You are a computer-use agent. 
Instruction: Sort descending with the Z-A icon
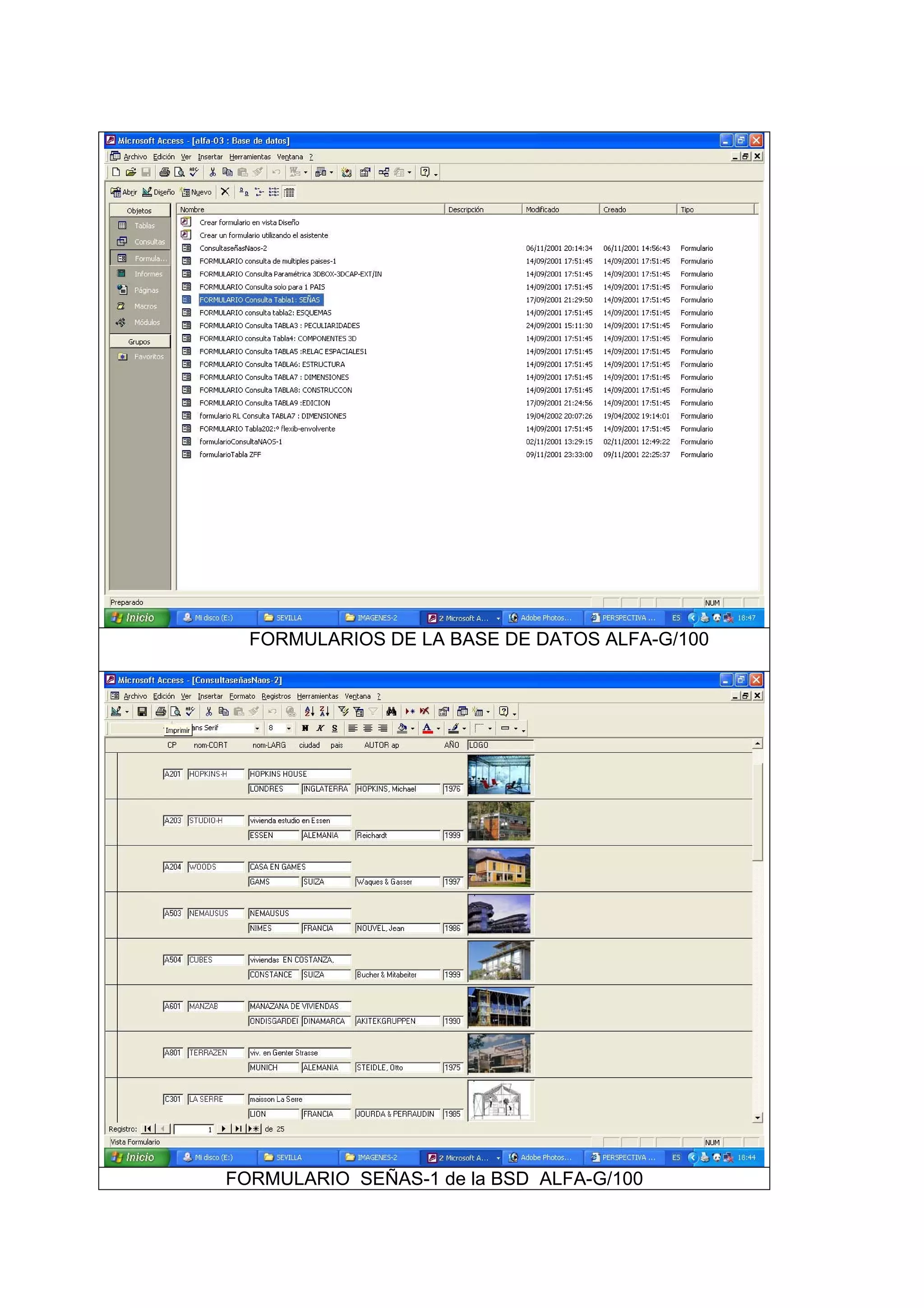tap(324, 711)
